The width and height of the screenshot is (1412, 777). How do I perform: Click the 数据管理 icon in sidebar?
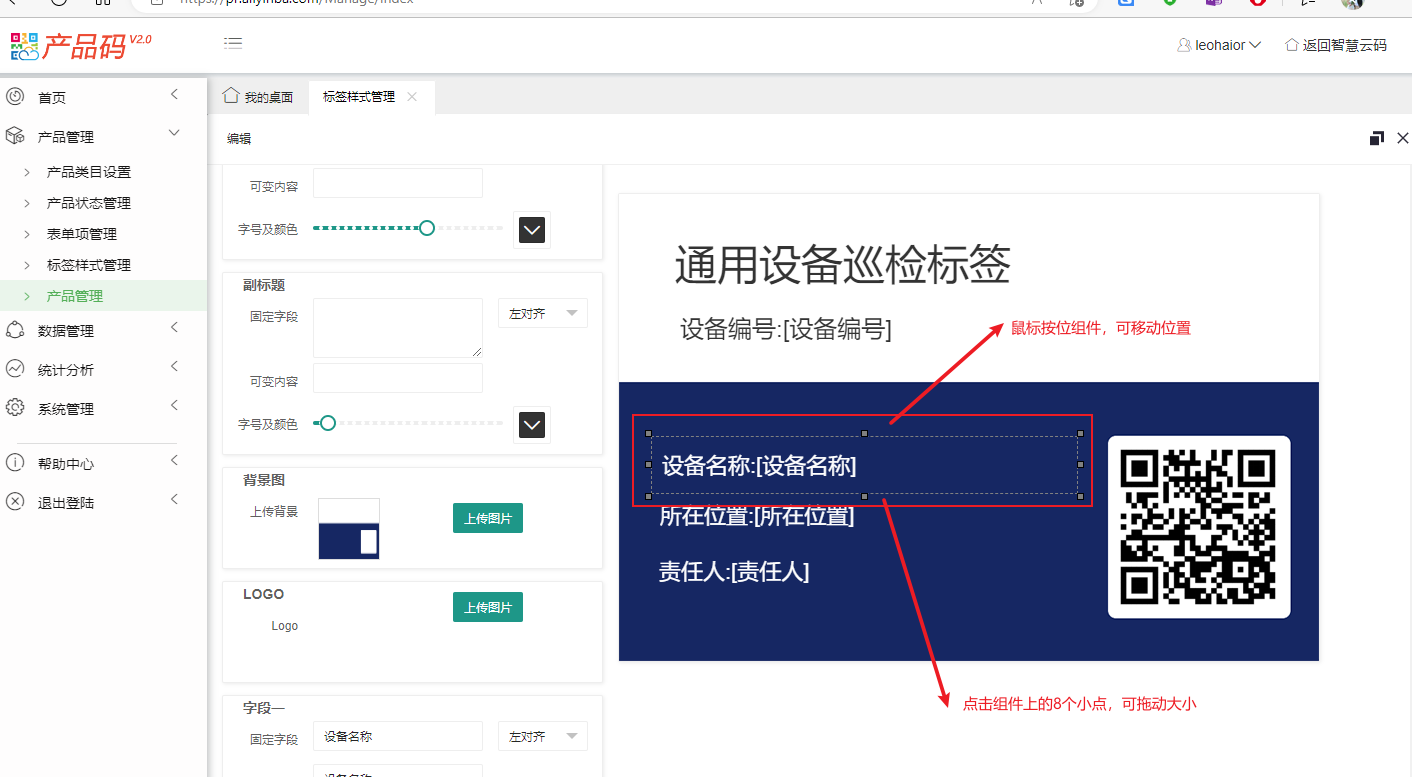15,331
